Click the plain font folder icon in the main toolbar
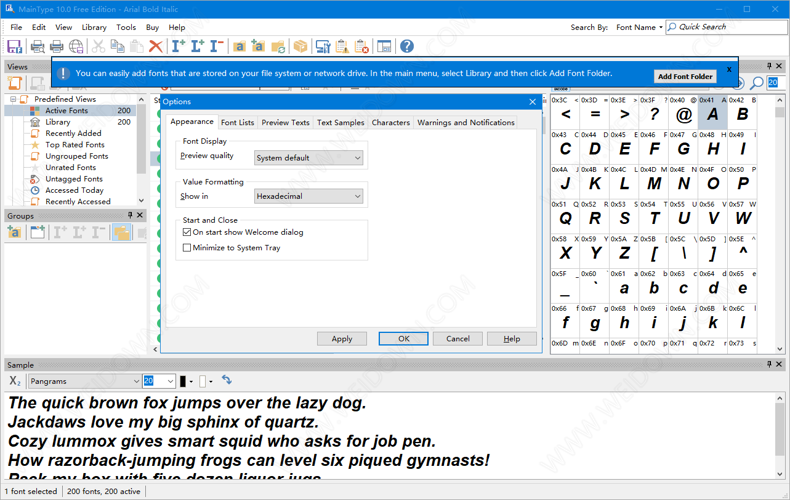The height and width of the screenshot is (500, 790). 239,47
